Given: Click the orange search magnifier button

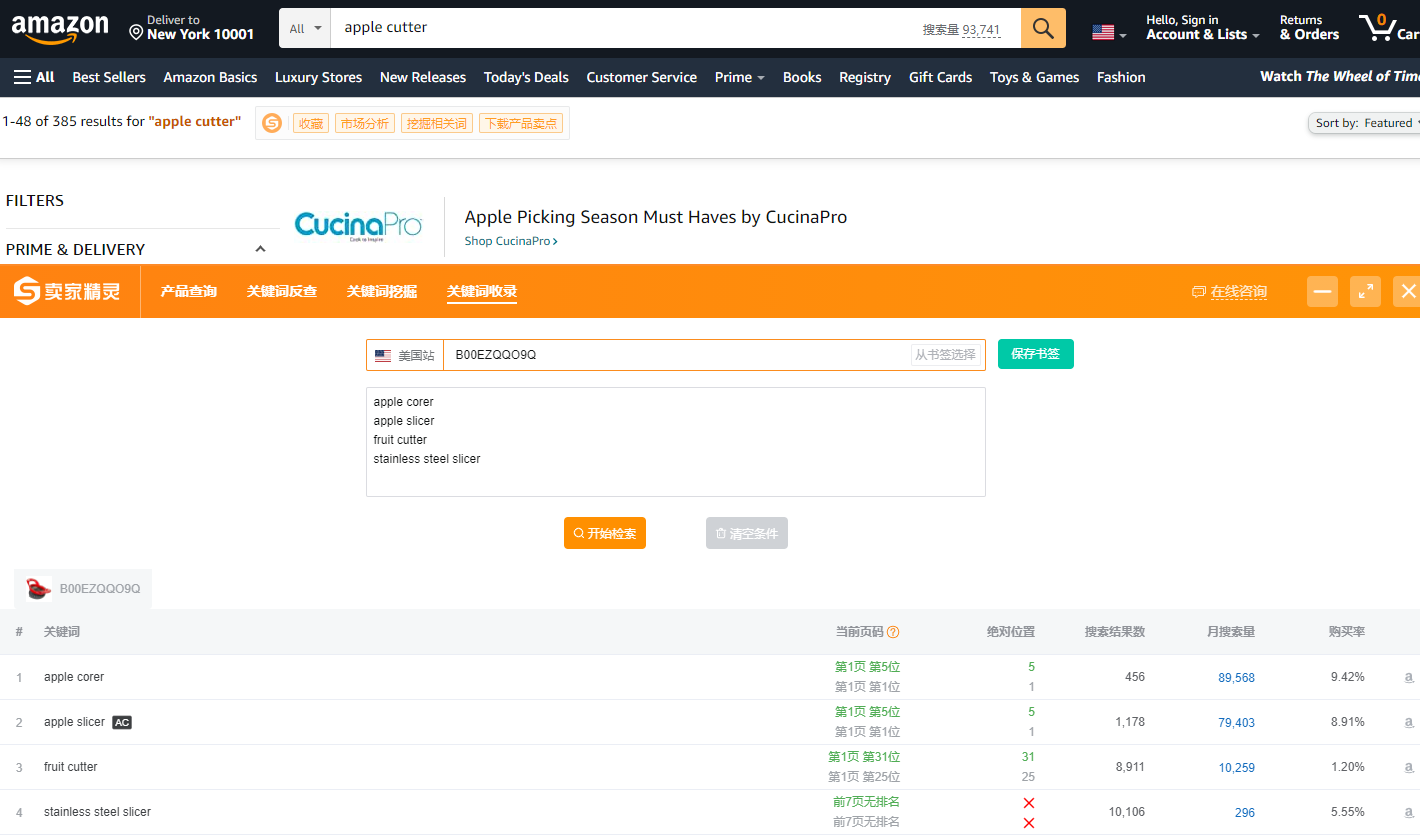Looking at the screenshot, I should coord(1043,28).
